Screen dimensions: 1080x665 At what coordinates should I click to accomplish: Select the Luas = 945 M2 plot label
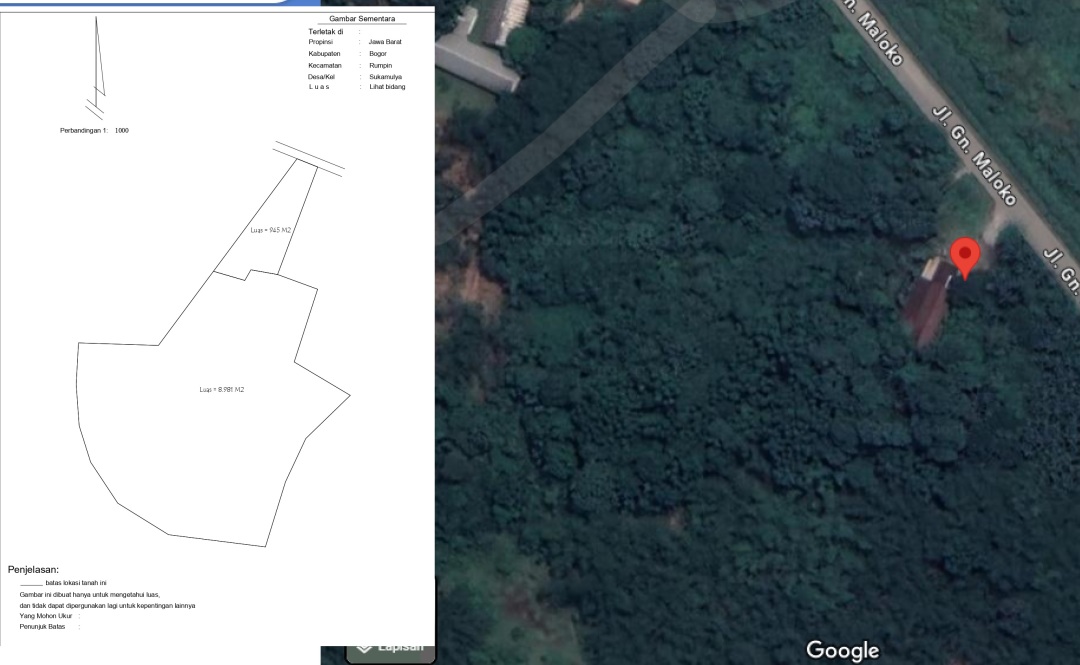[270, 230]
